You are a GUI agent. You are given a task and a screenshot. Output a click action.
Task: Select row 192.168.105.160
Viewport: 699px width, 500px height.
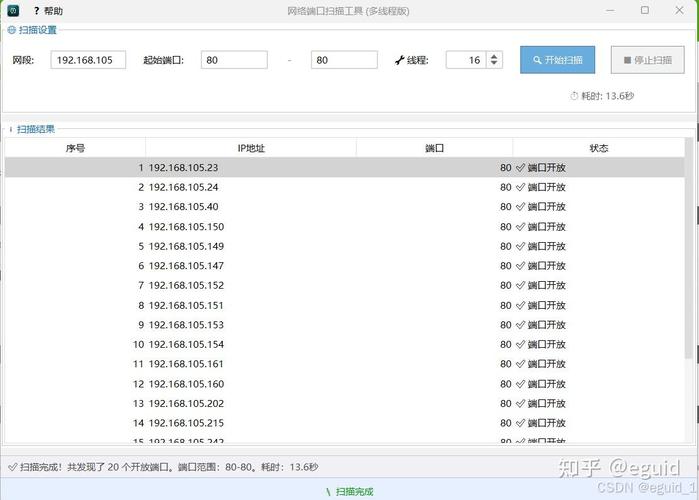(x=345, y=384)
